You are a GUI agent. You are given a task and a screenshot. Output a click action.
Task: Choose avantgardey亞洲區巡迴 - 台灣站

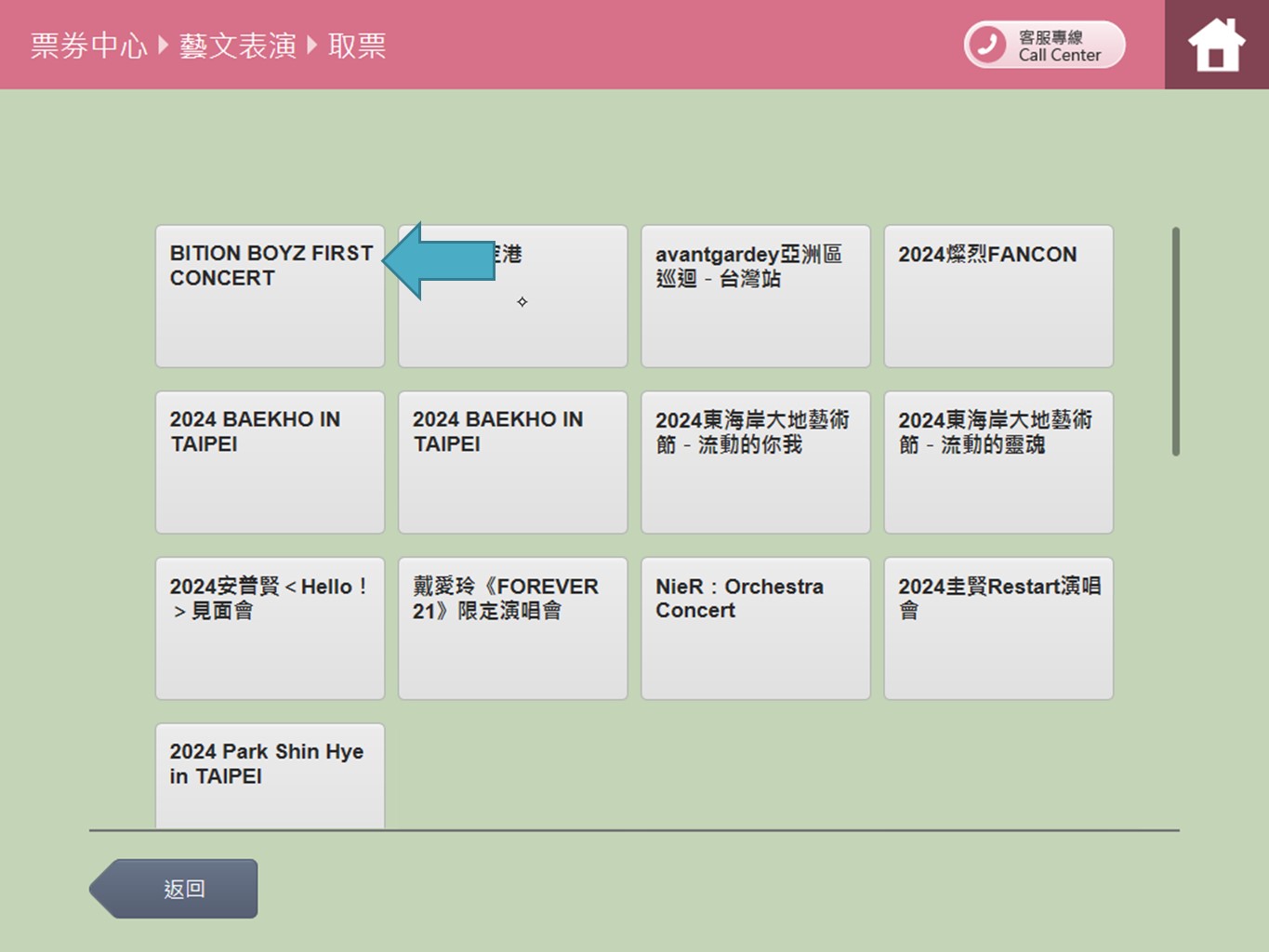pos(755,296)
